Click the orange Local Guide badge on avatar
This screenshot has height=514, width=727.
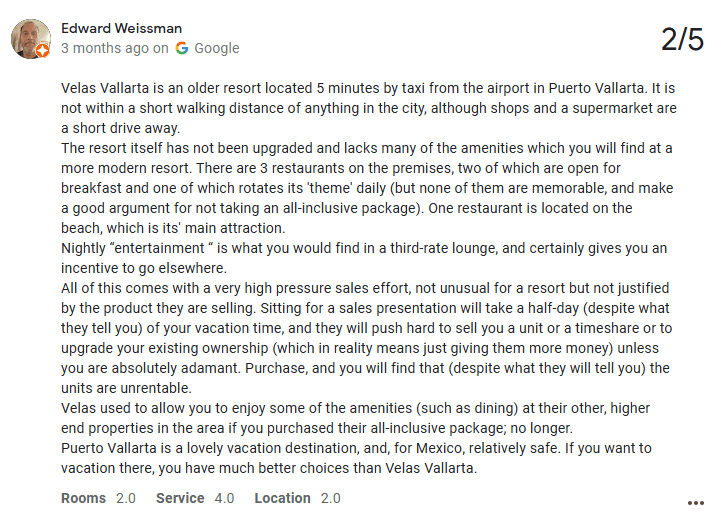pyautogui.click(x=43, y=51)
